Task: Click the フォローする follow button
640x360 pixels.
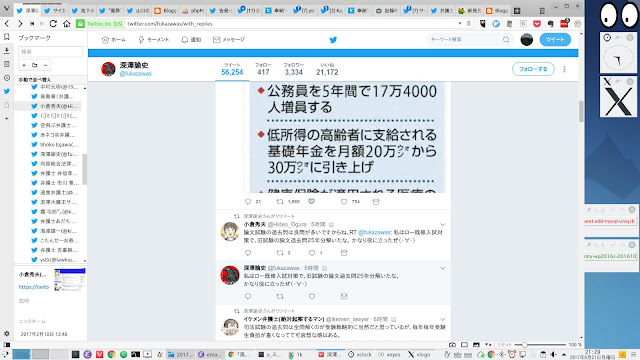Action: click(533, 69)
